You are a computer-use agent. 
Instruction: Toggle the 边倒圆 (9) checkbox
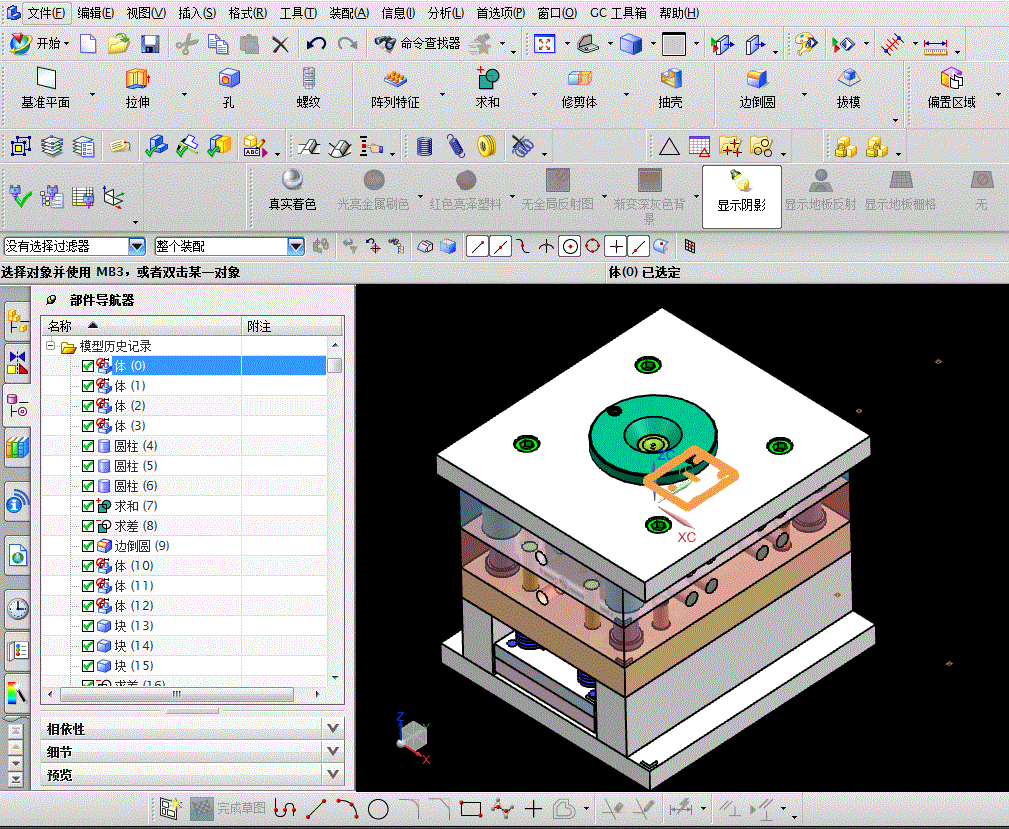[x=88, y=546]
